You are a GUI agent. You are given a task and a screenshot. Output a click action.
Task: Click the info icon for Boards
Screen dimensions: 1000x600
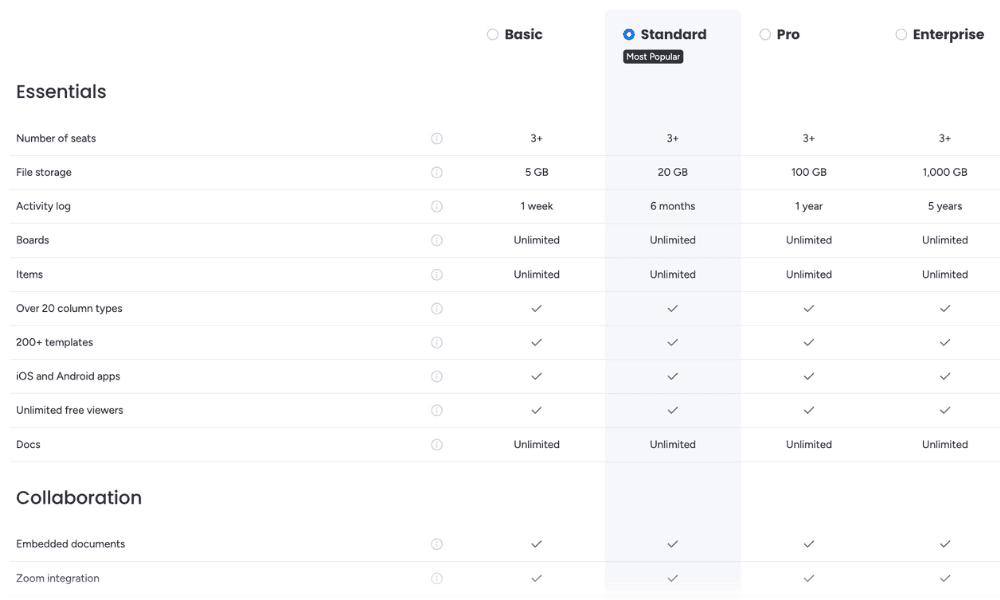coord(437,241)
